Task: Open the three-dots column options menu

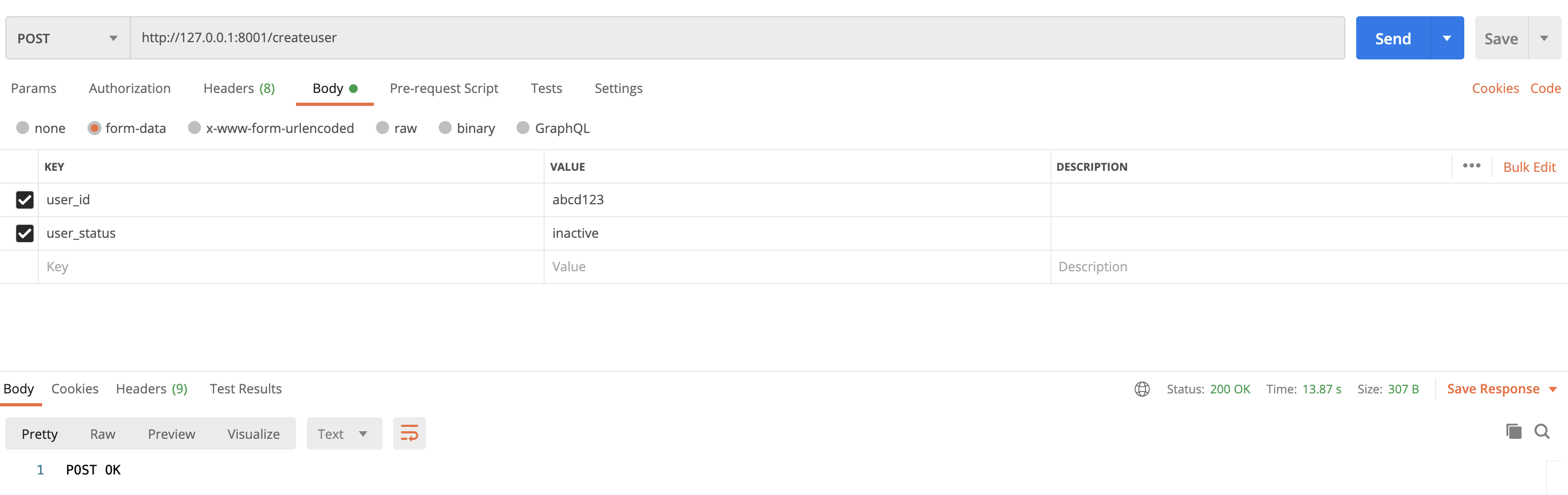Action: 1471,165
